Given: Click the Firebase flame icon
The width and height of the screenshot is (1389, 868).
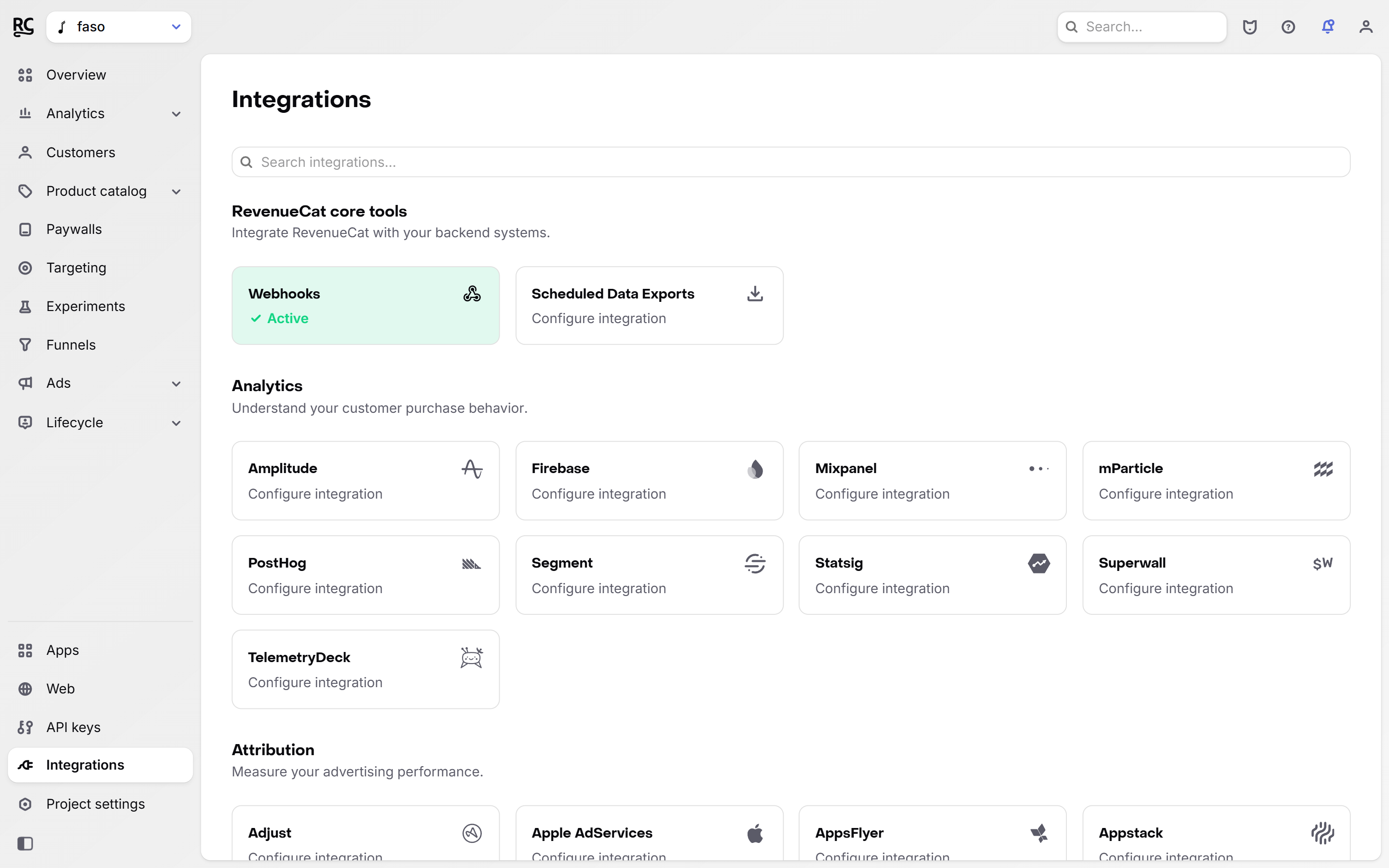Looking at the screenshot, I should 755,469.
